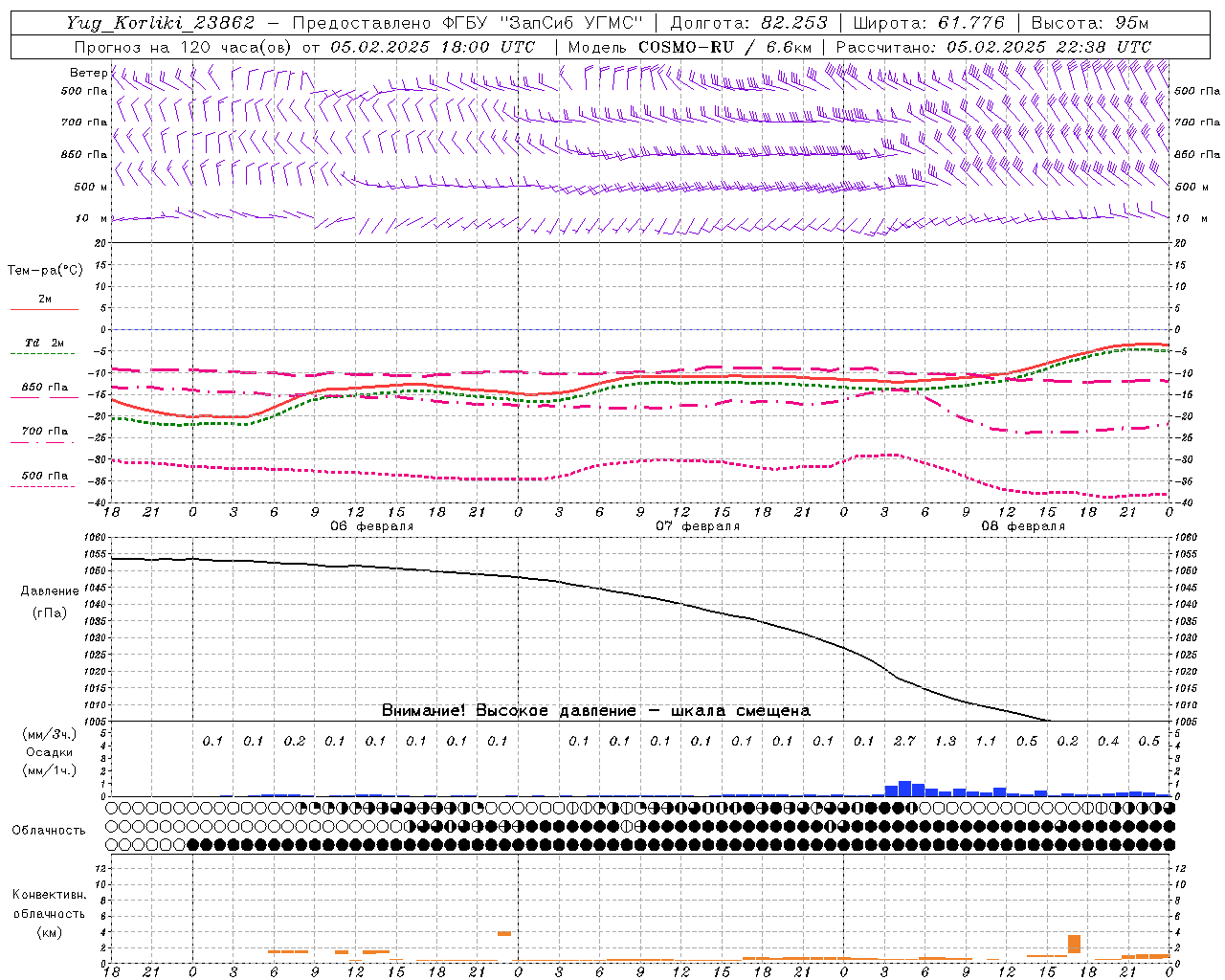
Task: Click warning 'Внимание! Высокое давление — шкала смещена'
Action: [x=595, y=711]
